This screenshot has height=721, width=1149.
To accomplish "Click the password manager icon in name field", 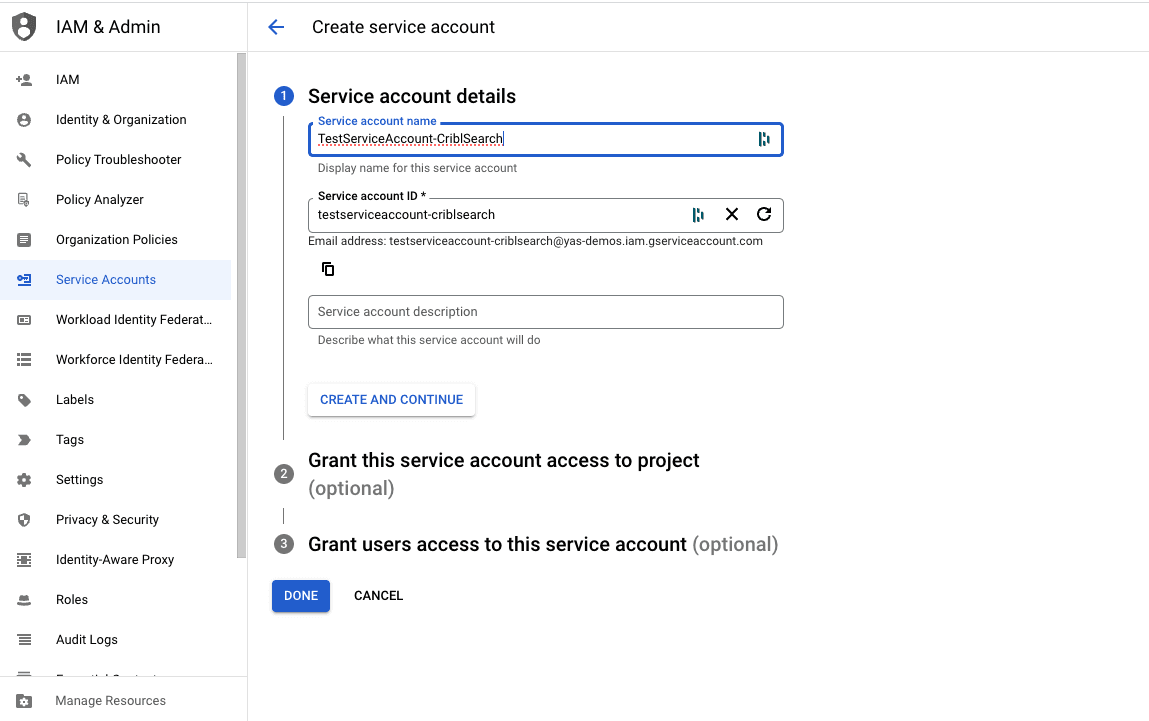I will (x=764, y=139).
